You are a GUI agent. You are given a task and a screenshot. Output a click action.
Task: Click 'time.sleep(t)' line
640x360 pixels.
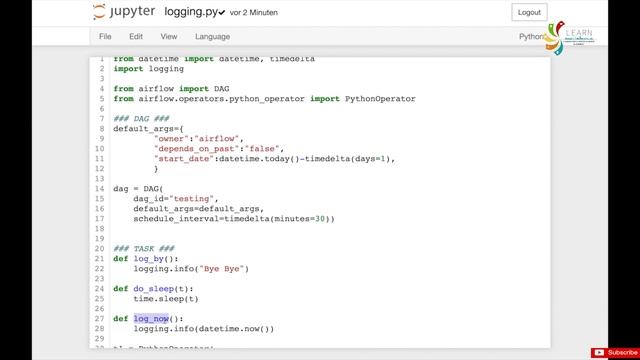point(166,299)
